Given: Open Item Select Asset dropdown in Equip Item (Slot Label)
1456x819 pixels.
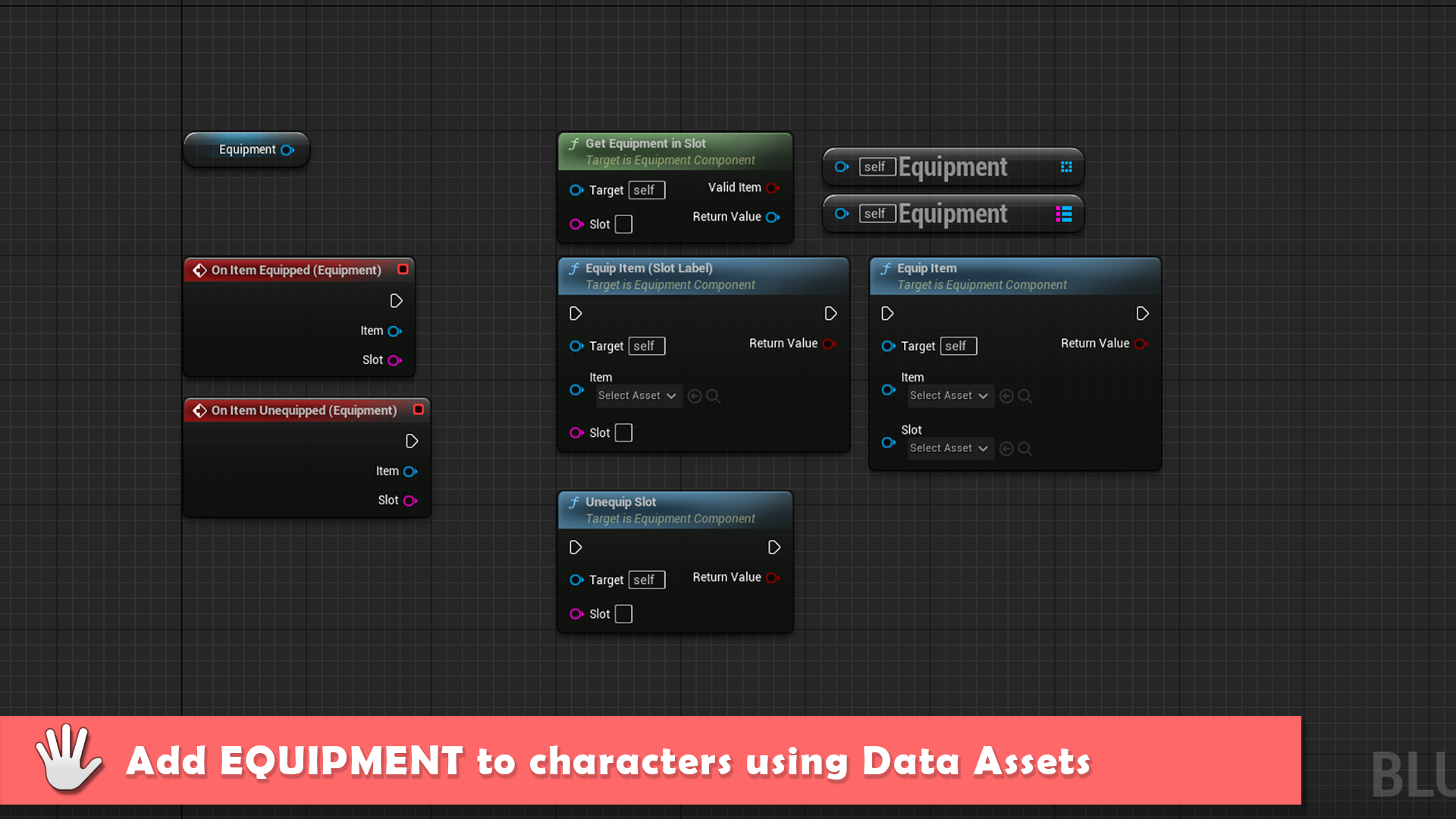Looking at the screenshot, I should (x=638, y=396).
